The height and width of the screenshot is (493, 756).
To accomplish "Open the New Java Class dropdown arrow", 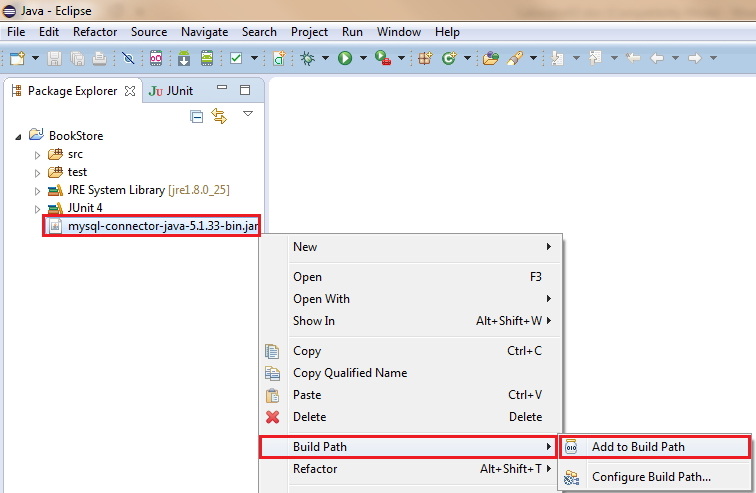I will (467, 58).
